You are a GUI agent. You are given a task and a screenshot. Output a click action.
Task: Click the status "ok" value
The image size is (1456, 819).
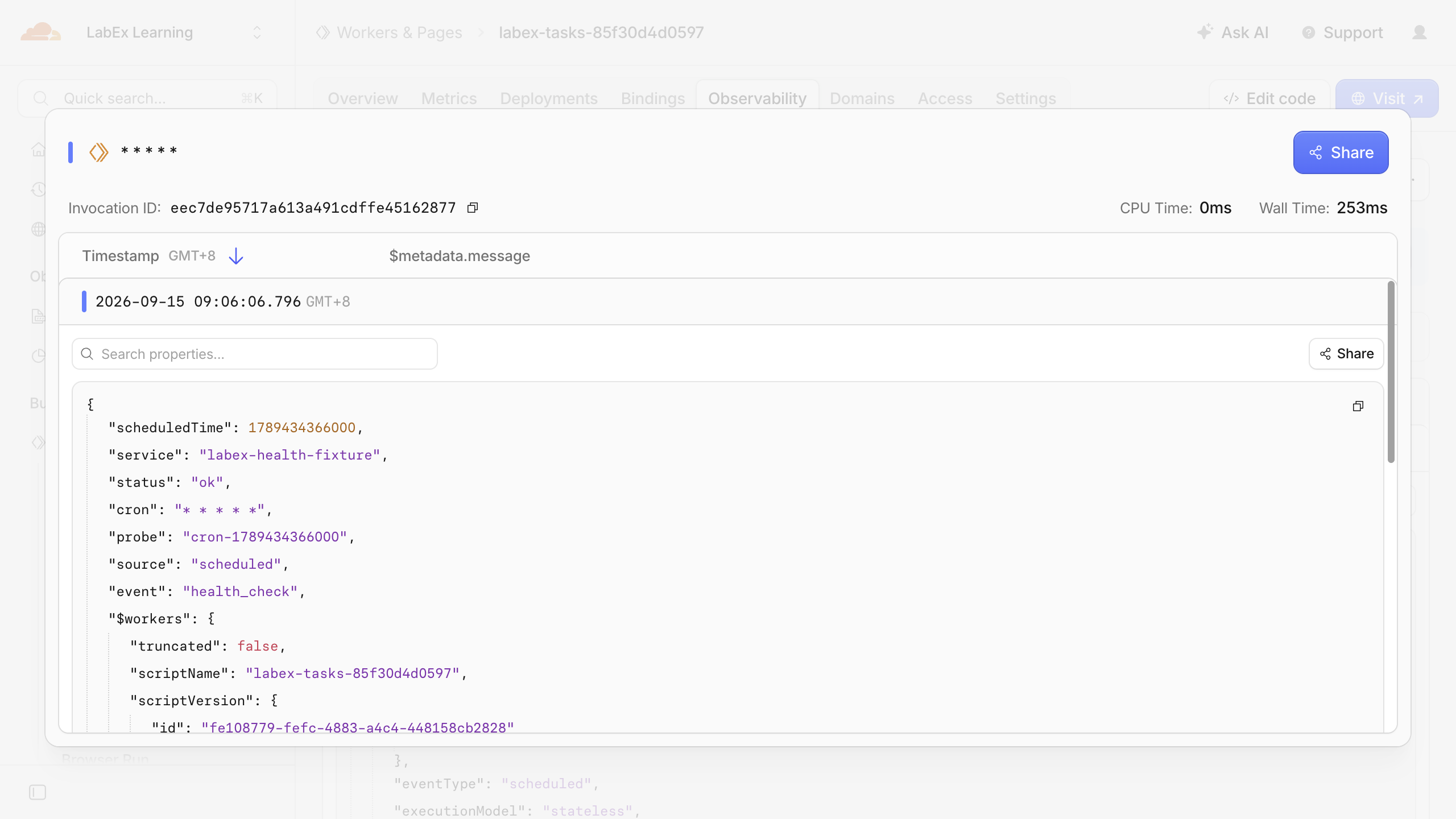click(x=207, y=482)
